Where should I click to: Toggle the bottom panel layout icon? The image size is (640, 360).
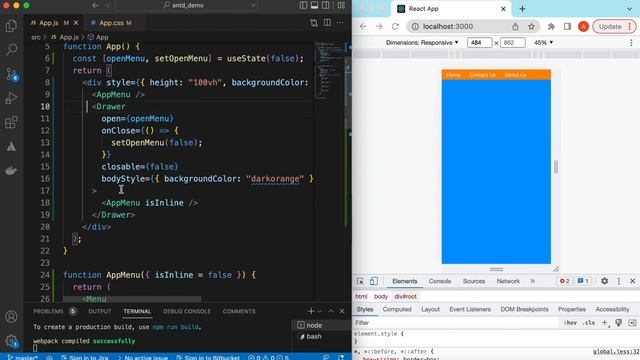(314, 5)
